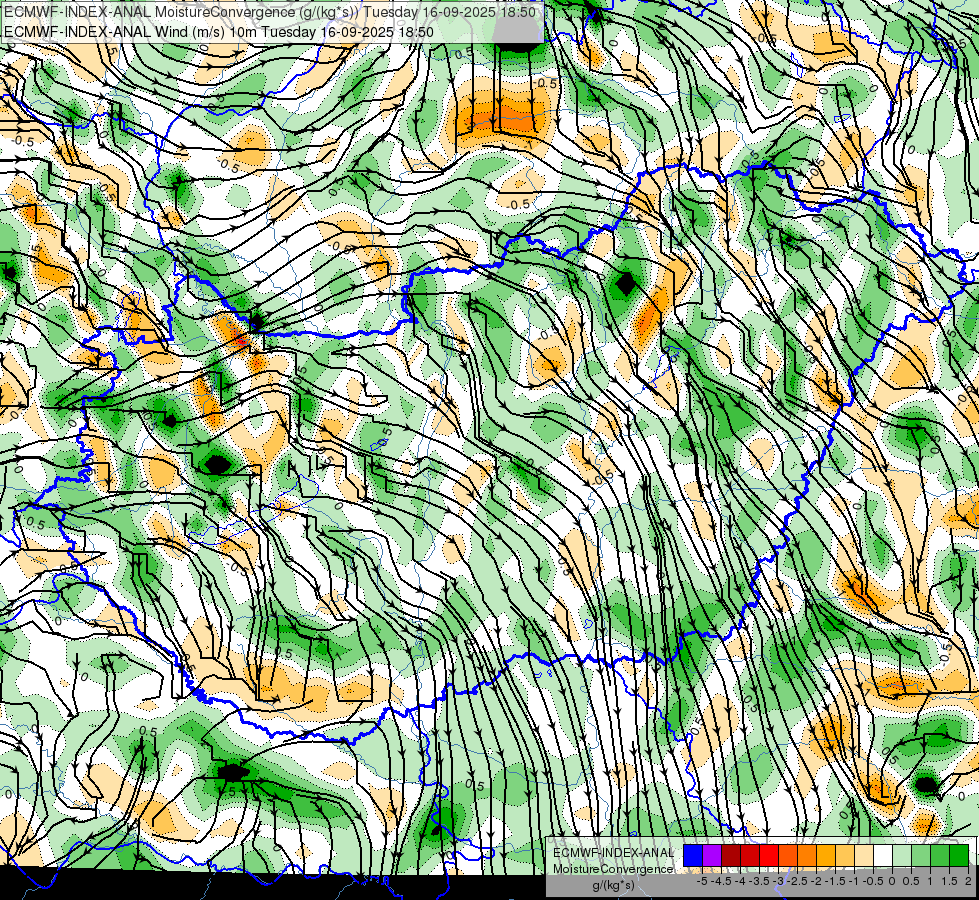979x900 pixels.
Task: Click the Wind (m/s) 10m title line
Action: 219,31
